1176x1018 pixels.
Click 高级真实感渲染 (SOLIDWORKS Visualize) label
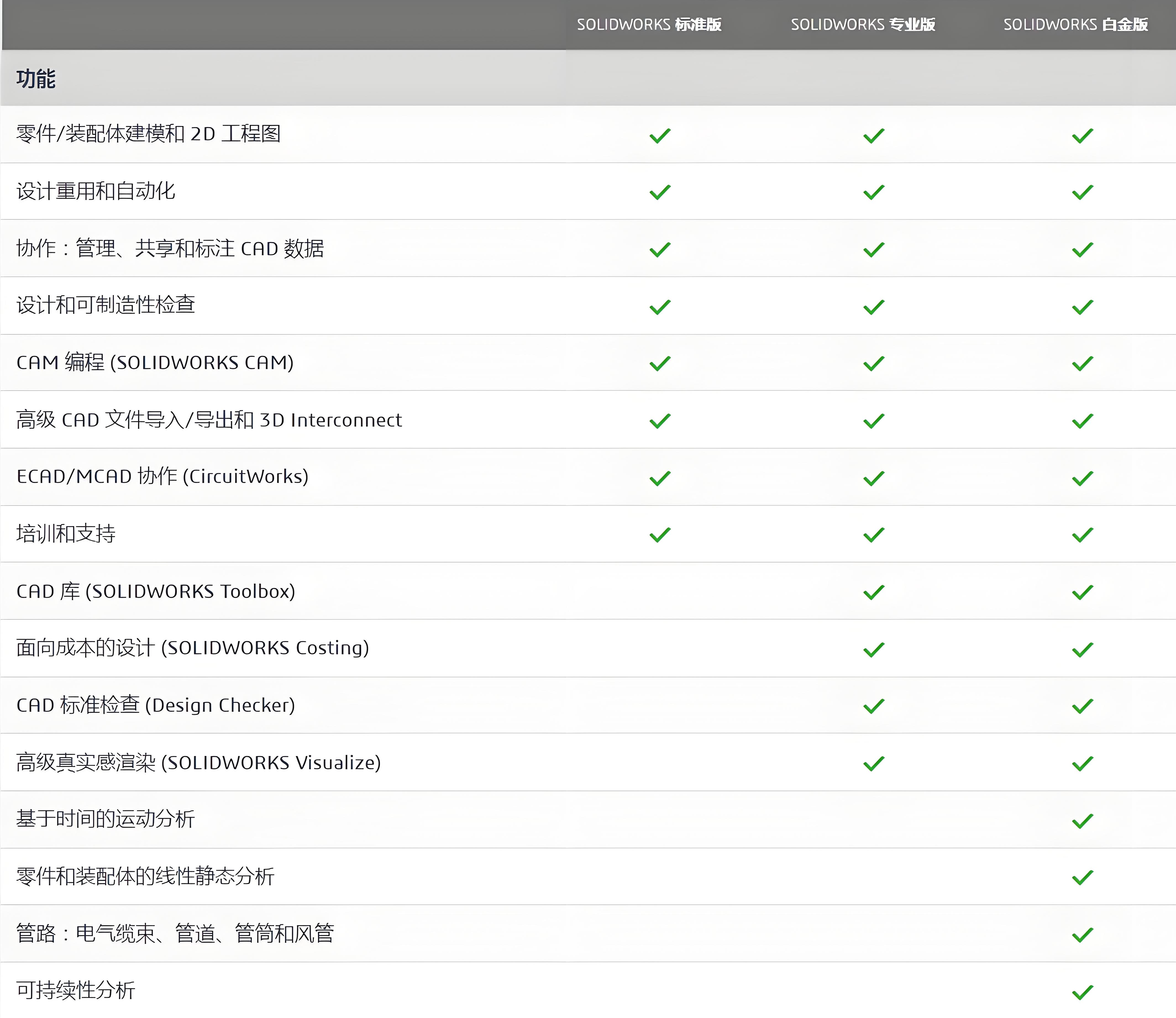pyautogui.click(x=198, y=762)
